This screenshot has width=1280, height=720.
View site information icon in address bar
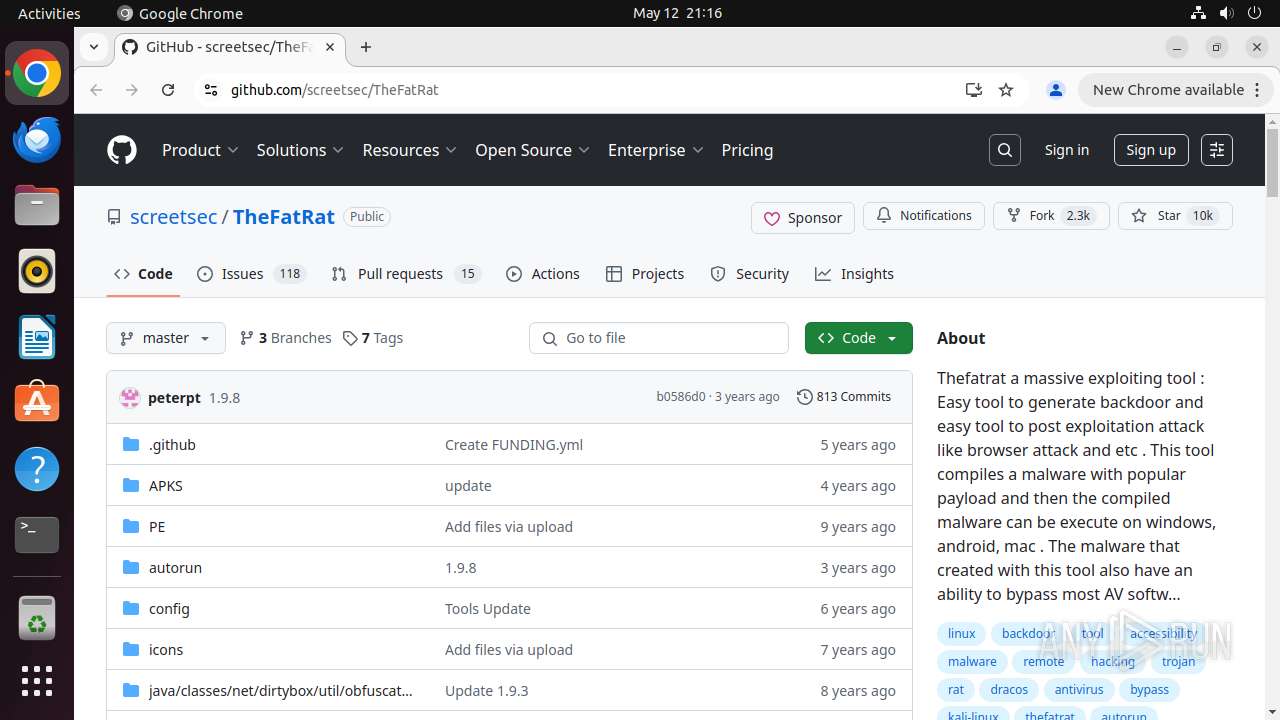tap(210, 90)
